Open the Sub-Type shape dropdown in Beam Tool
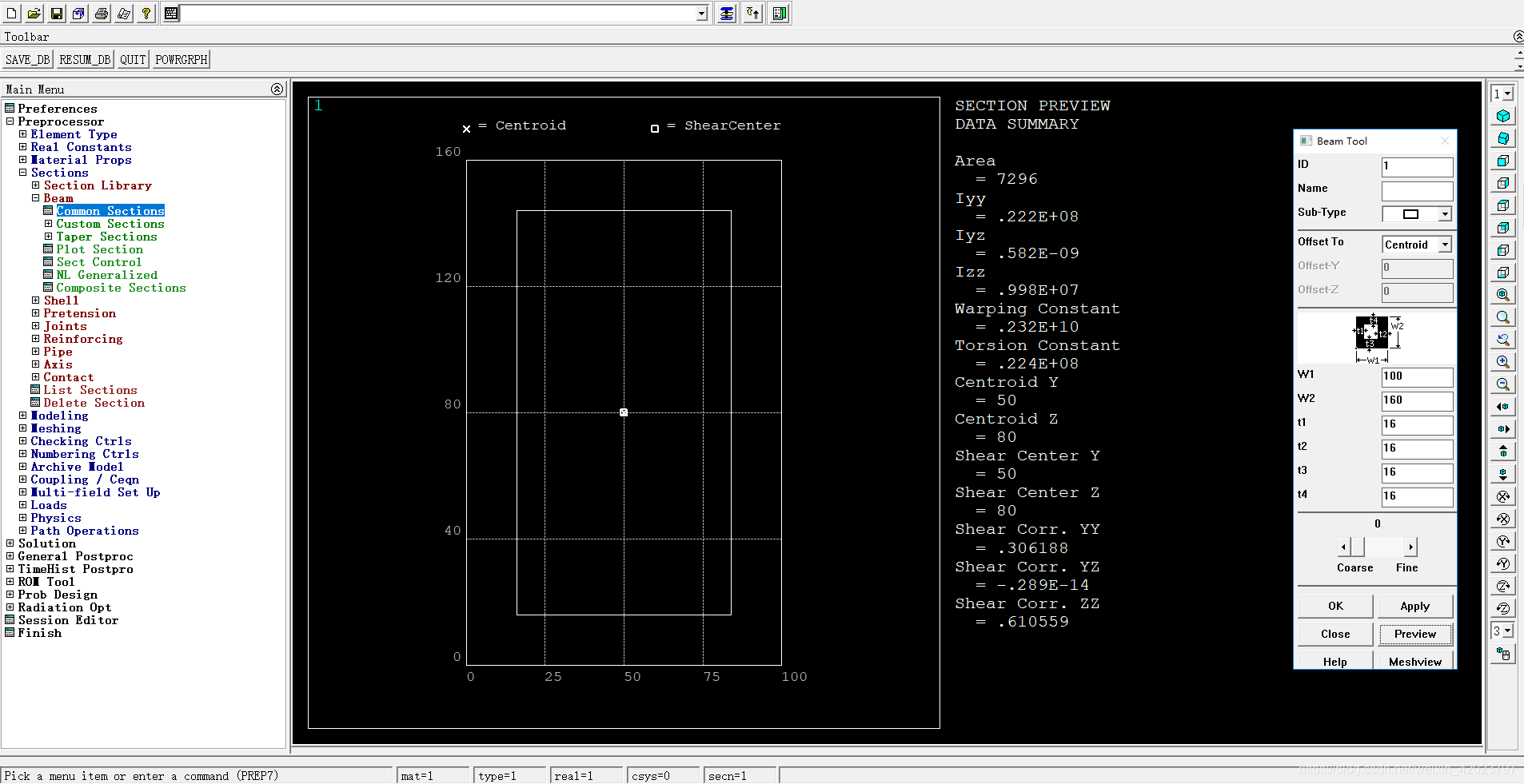 point(1445,213)
